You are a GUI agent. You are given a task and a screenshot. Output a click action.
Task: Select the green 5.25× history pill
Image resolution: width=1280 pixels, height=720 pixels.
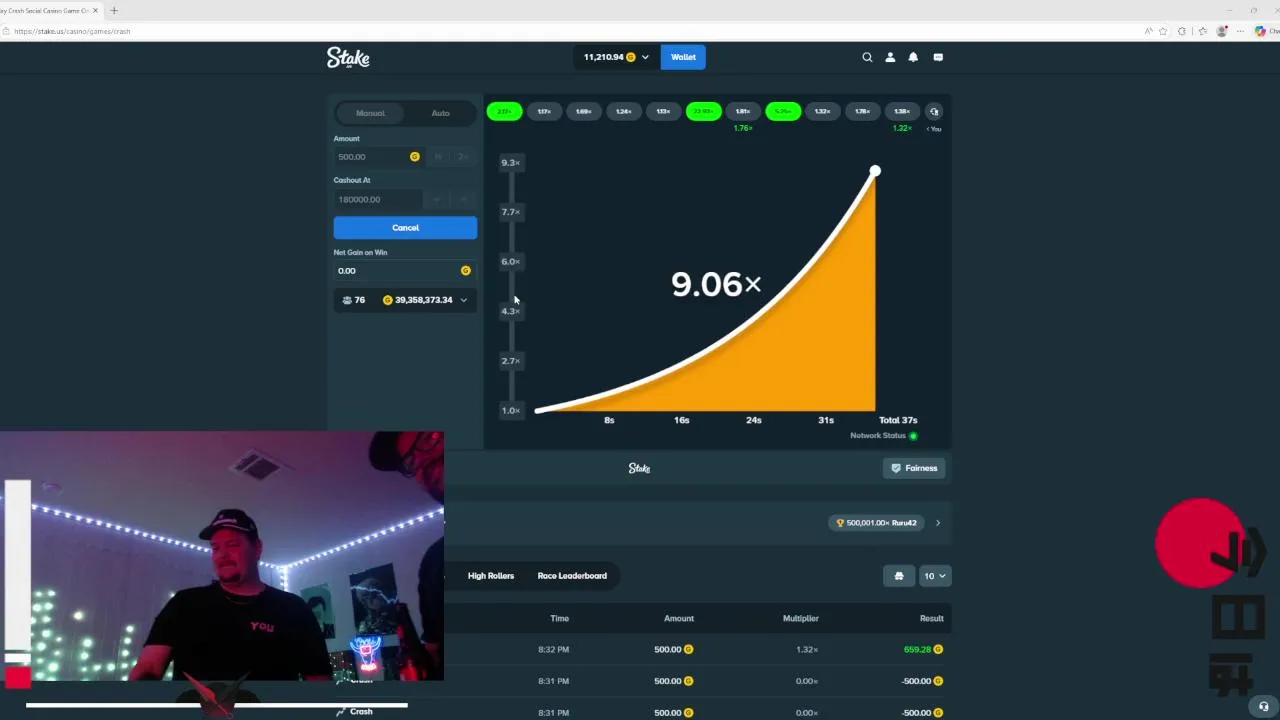(x=783, y=112)
